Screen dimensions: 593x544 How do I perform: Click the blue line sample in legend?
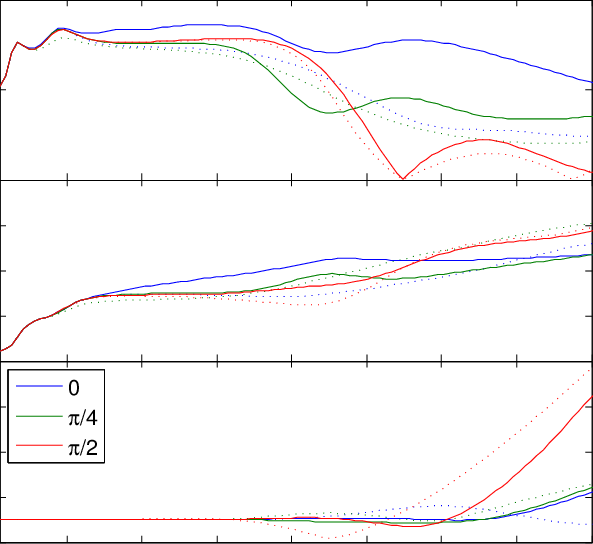tap(39, 386)
